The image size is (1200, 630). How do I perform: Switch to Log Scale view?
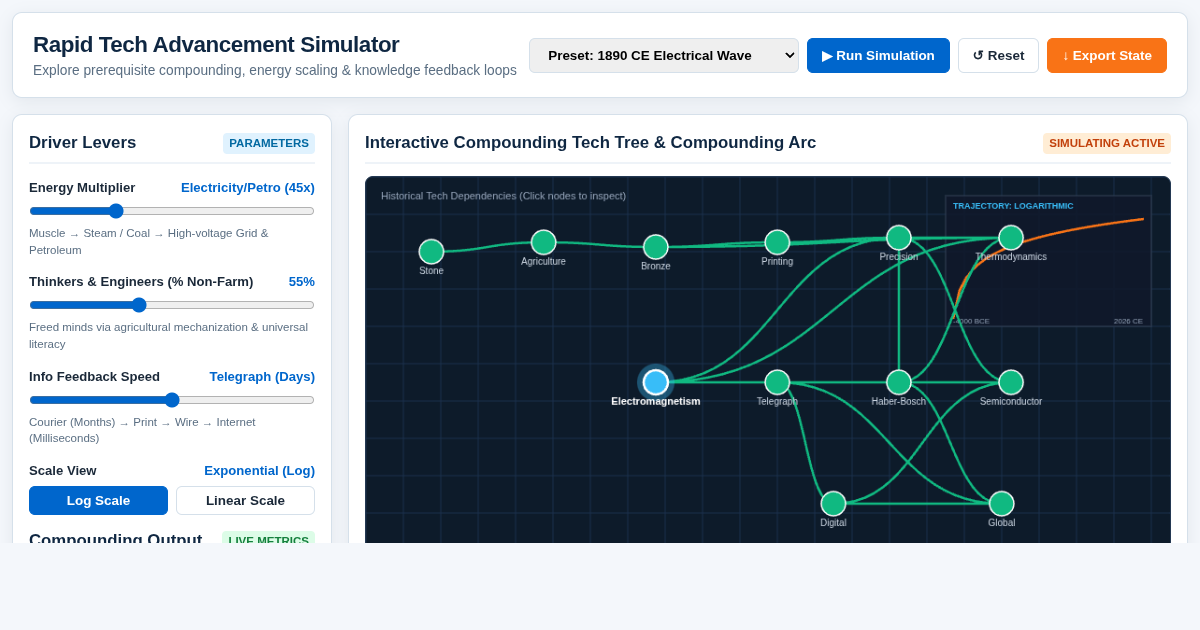pos(98,500)
